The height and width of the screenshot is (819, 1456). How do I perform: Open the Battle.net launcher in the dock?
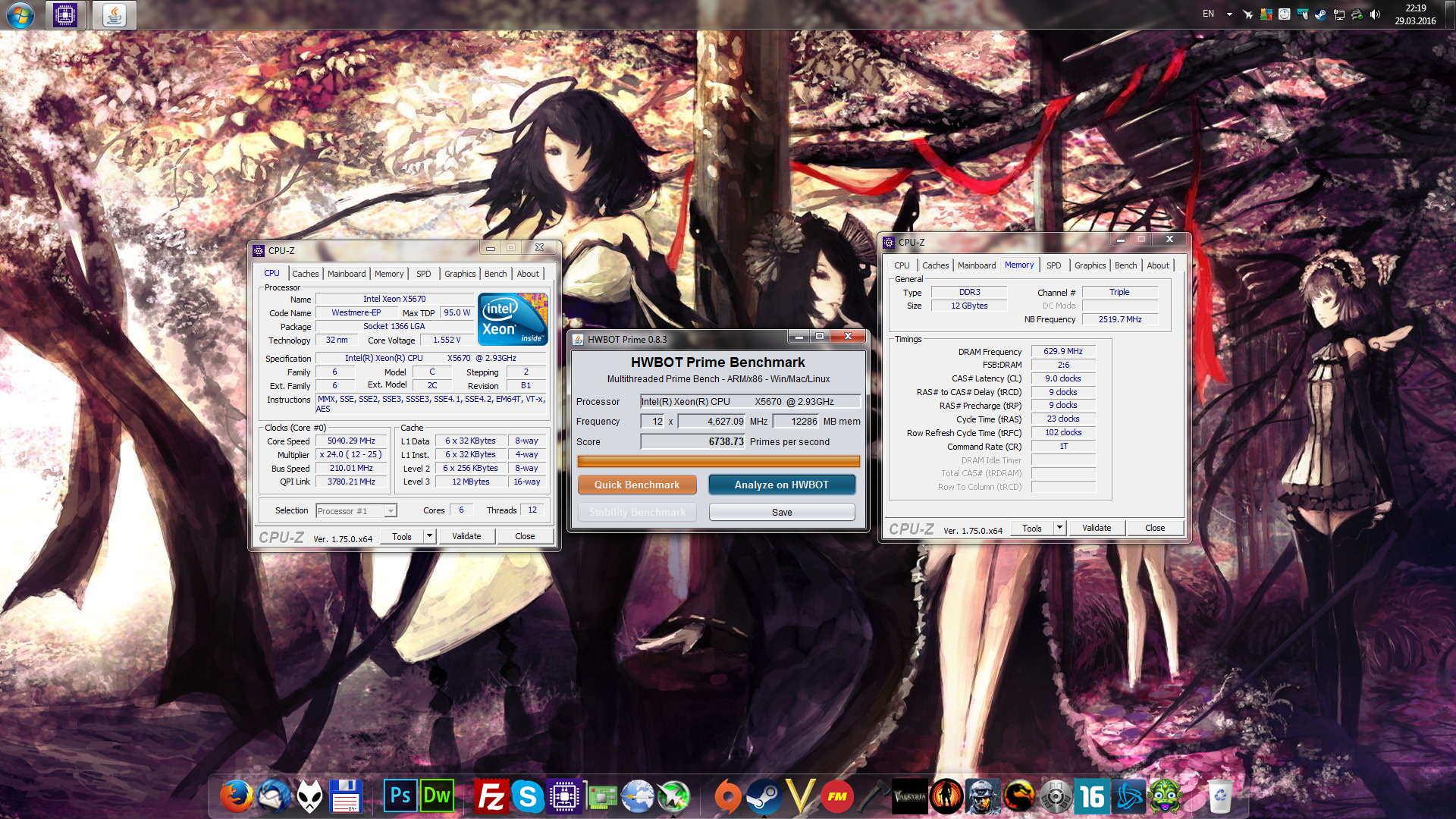click(1128, 796)
